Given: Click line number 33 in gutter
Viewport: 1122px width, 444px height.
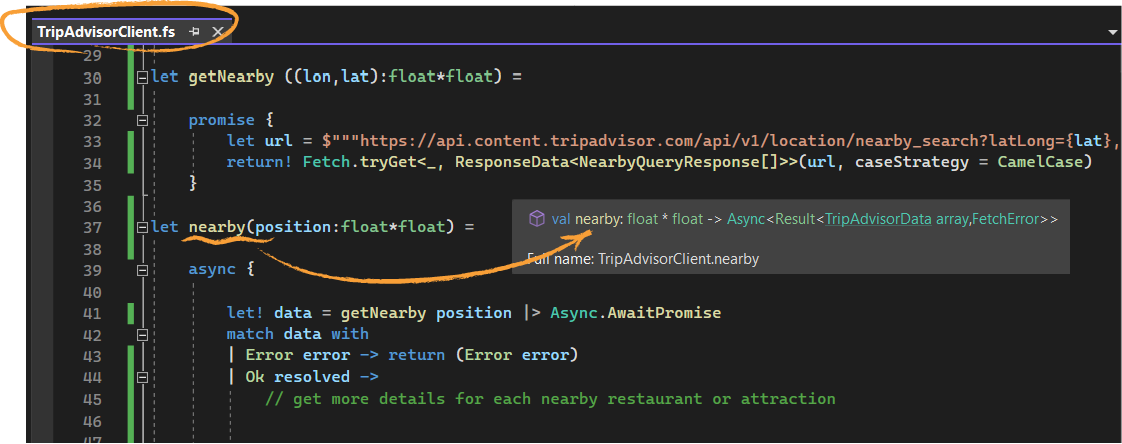Looking at the screenshot, I should 92,141.
